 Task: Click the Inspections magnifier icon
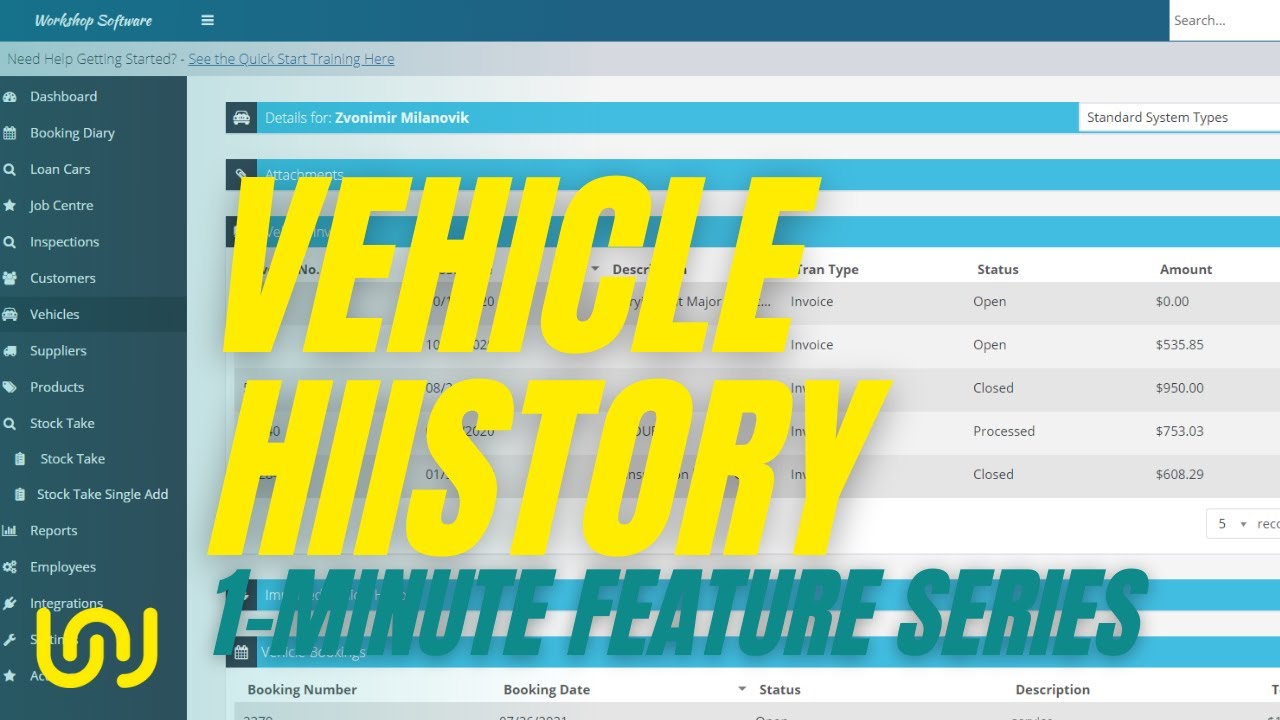[x=10, y=242]
